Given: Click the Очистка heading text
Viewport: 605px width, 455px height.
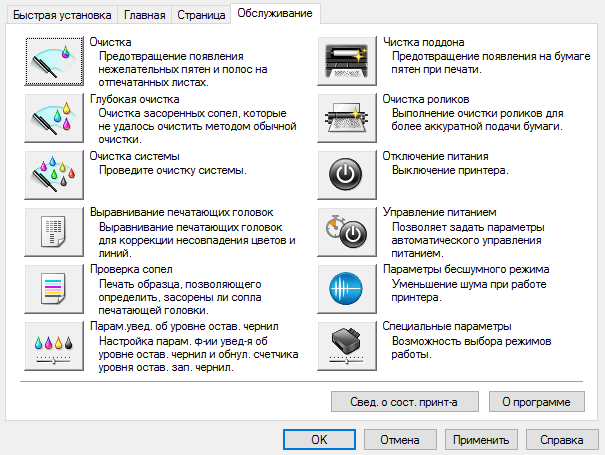Looking at the screenshot, I should 111,42.
